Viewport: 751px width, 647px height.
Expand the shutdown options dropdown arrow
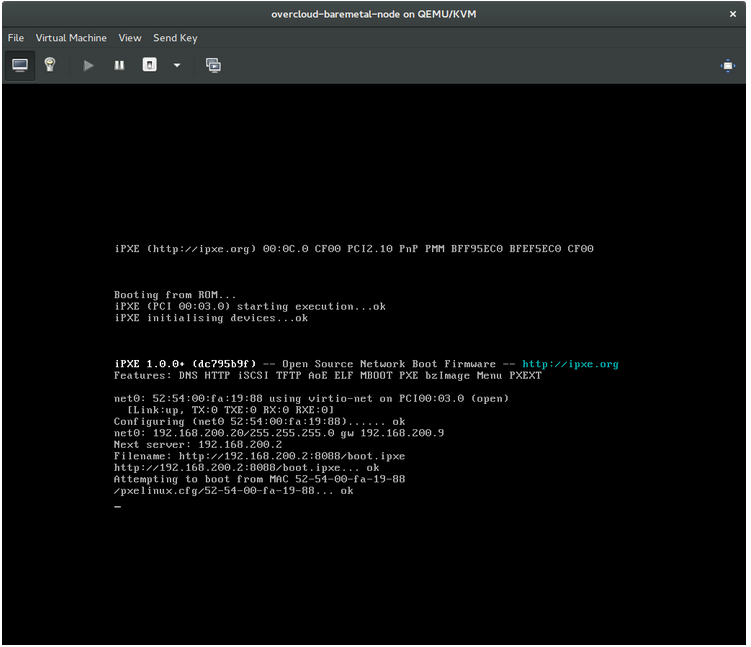point(177,65)
